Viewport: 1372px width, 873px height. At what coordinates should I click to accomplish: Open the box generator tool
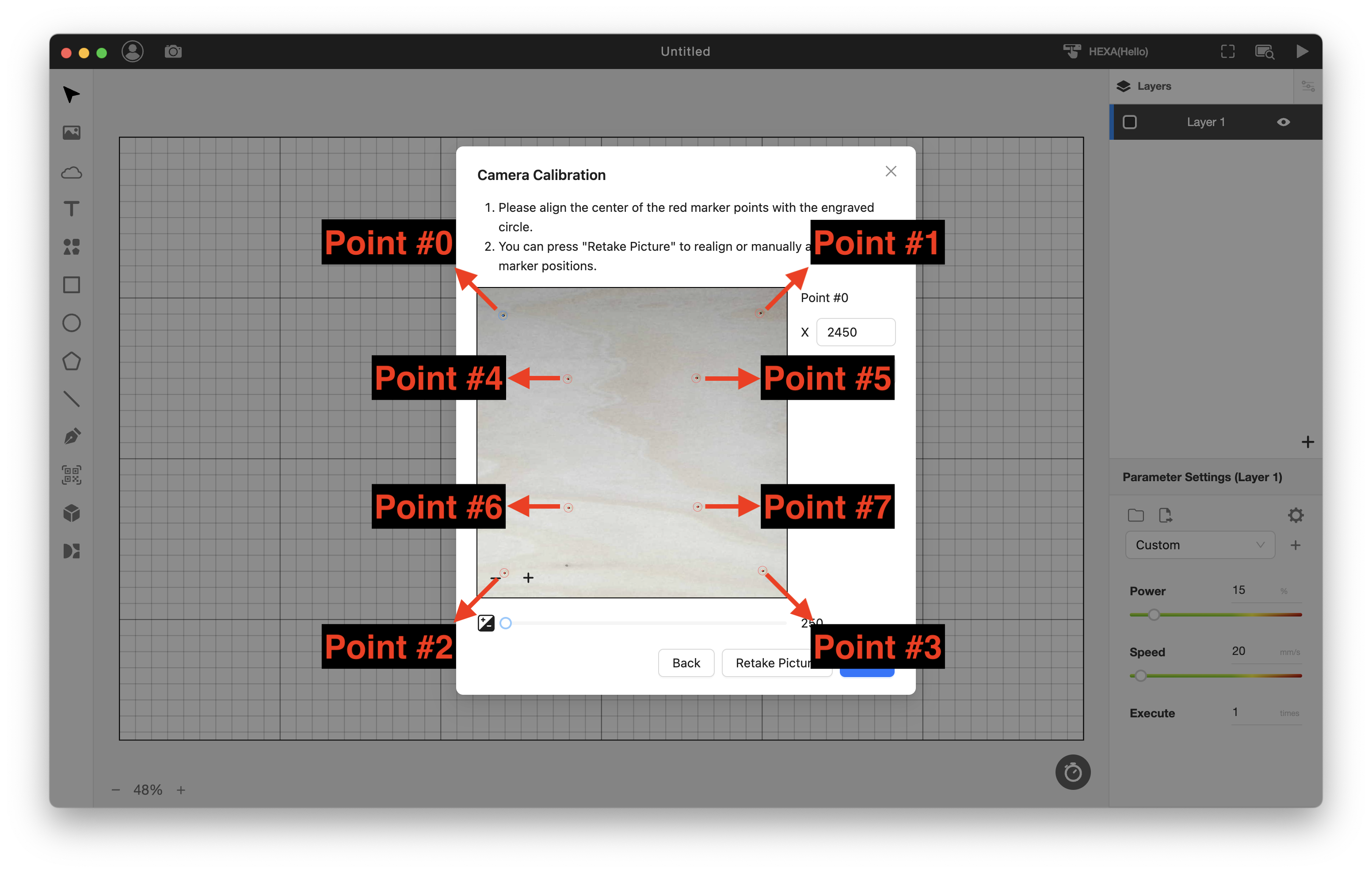click(x=71, y=513)
